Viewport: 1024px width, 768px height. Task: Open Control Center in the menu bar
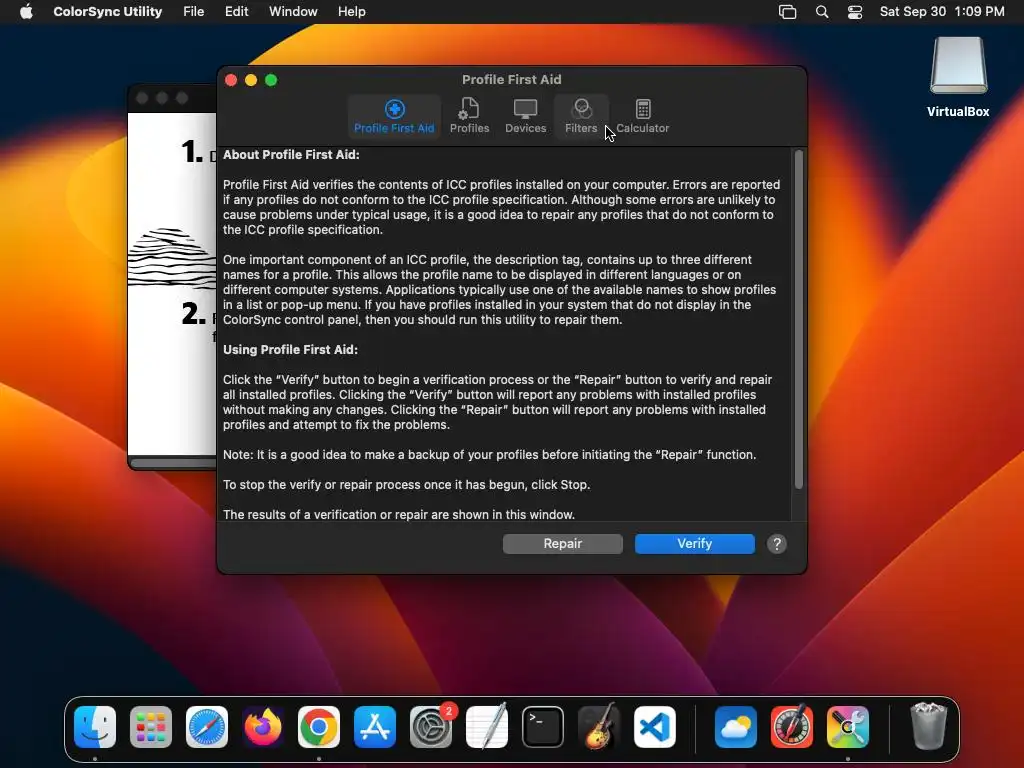point(855,12)
